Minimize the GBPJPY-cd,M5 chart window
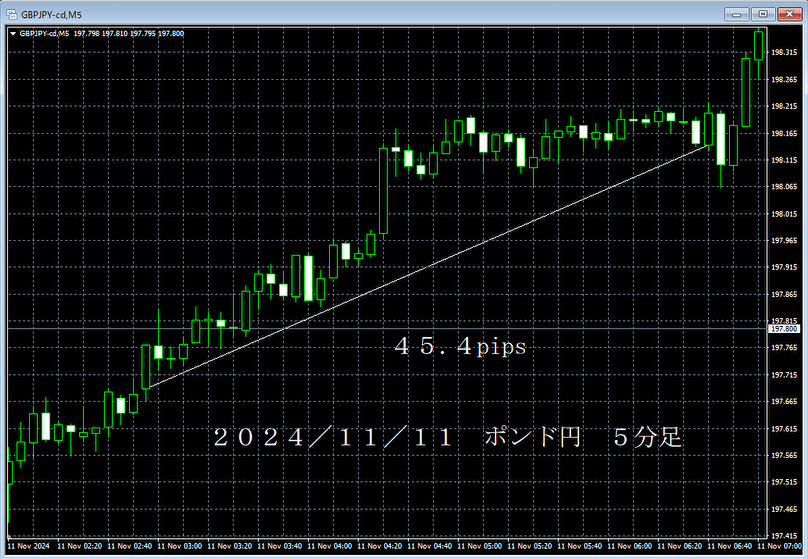The width and height of the screenshot is (808, 559). [737, 13]
